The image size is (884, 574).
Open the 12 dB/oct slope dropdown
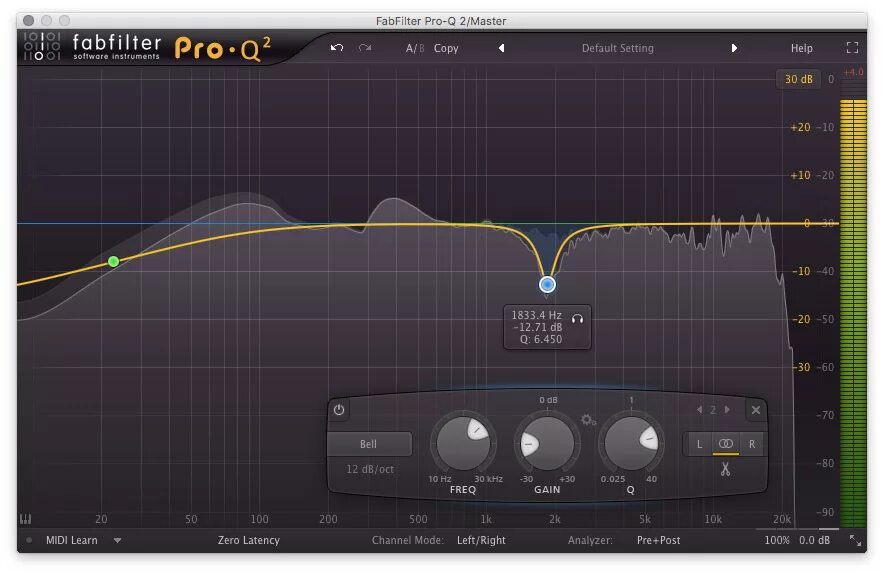(x=370, y=469)
